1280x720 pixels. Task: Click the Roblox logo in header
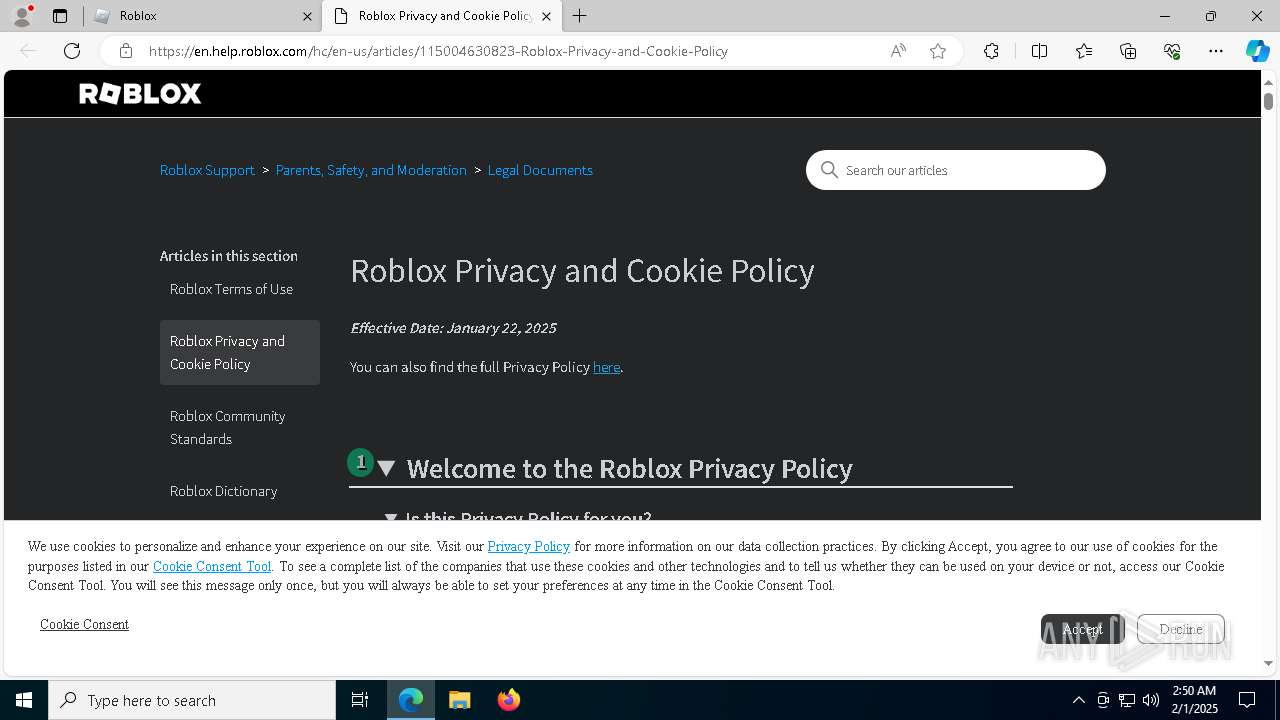coord(140,94)
